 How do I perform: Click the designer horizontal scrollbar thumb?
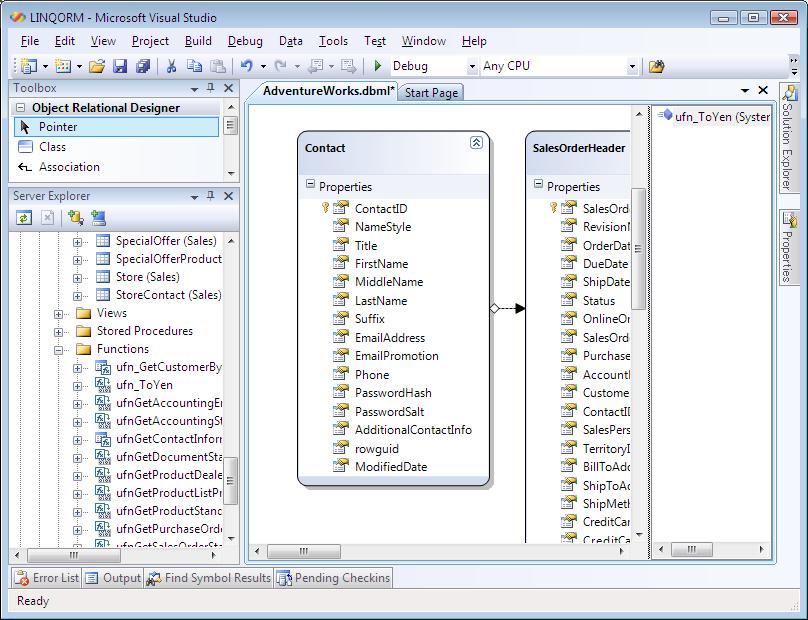point(303,551)
